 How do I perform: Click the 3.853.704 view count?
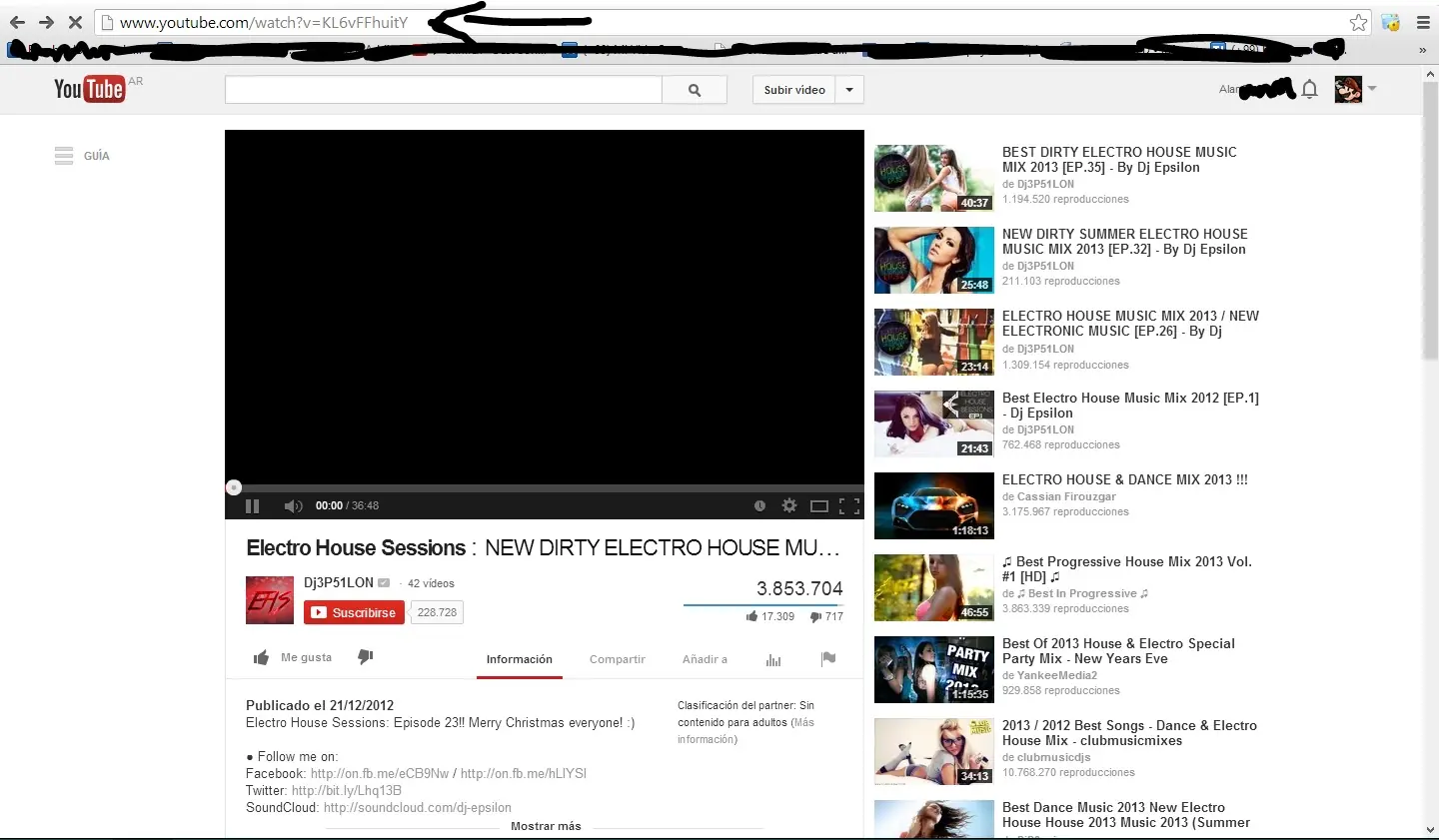pos(799,588)
